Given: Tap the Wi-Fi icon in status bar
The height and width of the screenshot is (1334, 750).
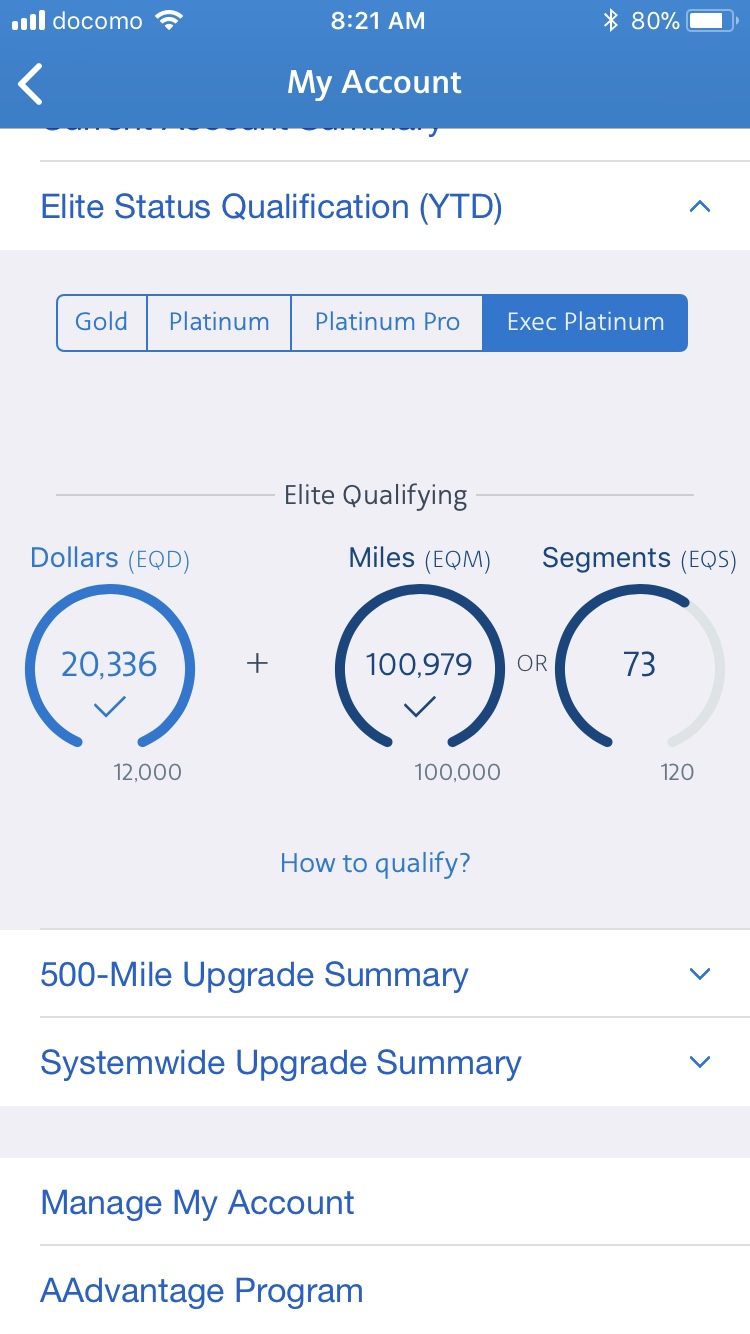Looking at the screenshot, I should 170,21.
